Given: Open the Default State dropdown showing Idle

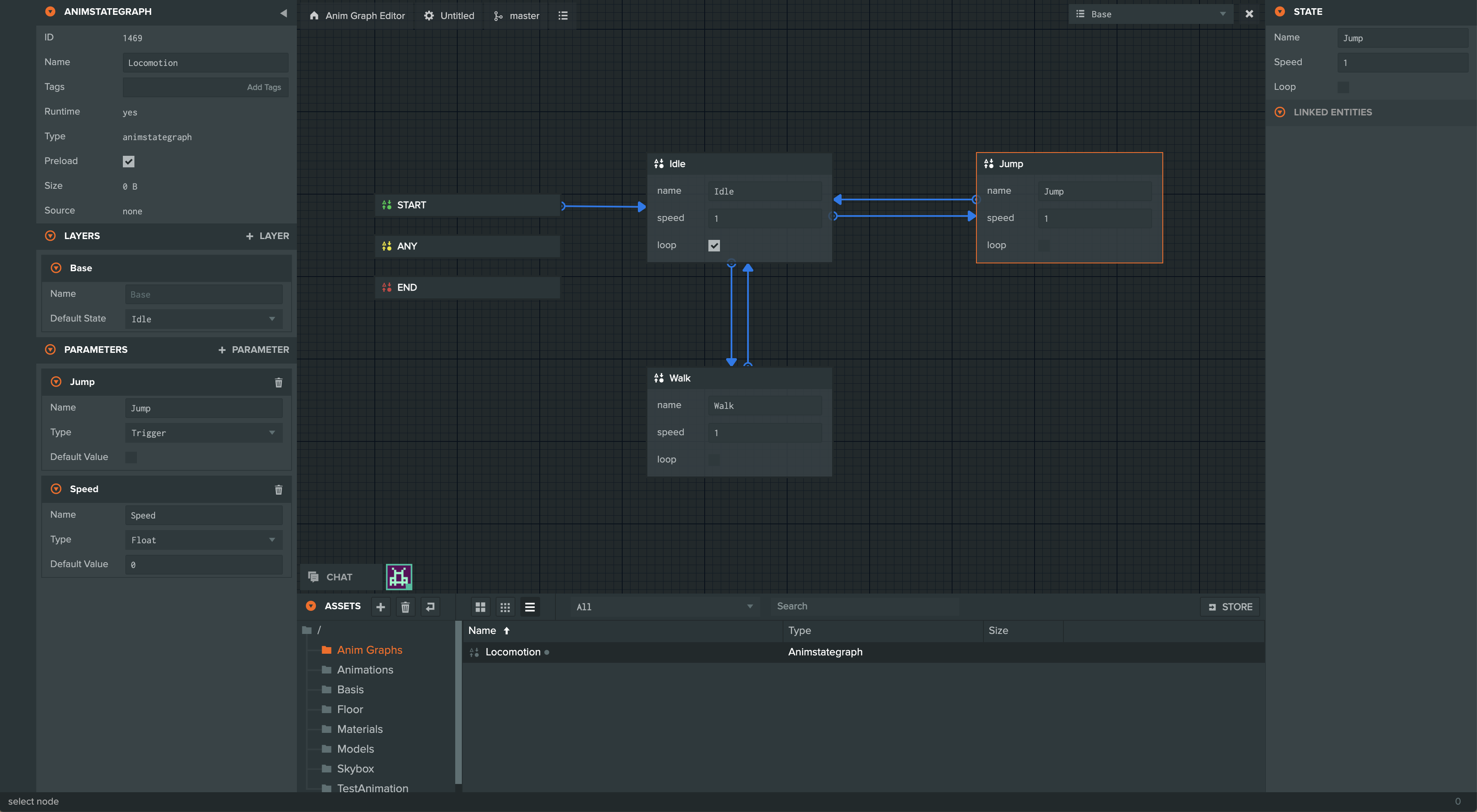Looking at the screenshot, I should coord(203,319).
